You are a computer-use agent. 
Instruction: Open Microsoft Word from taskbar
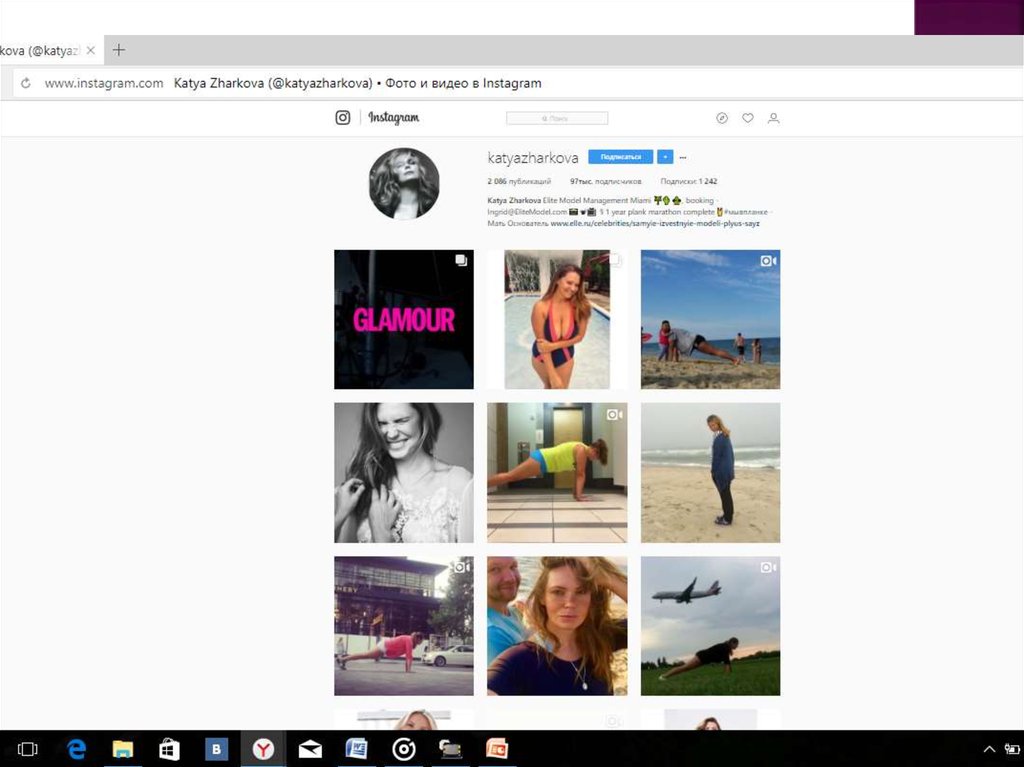(x=357, y=749)
